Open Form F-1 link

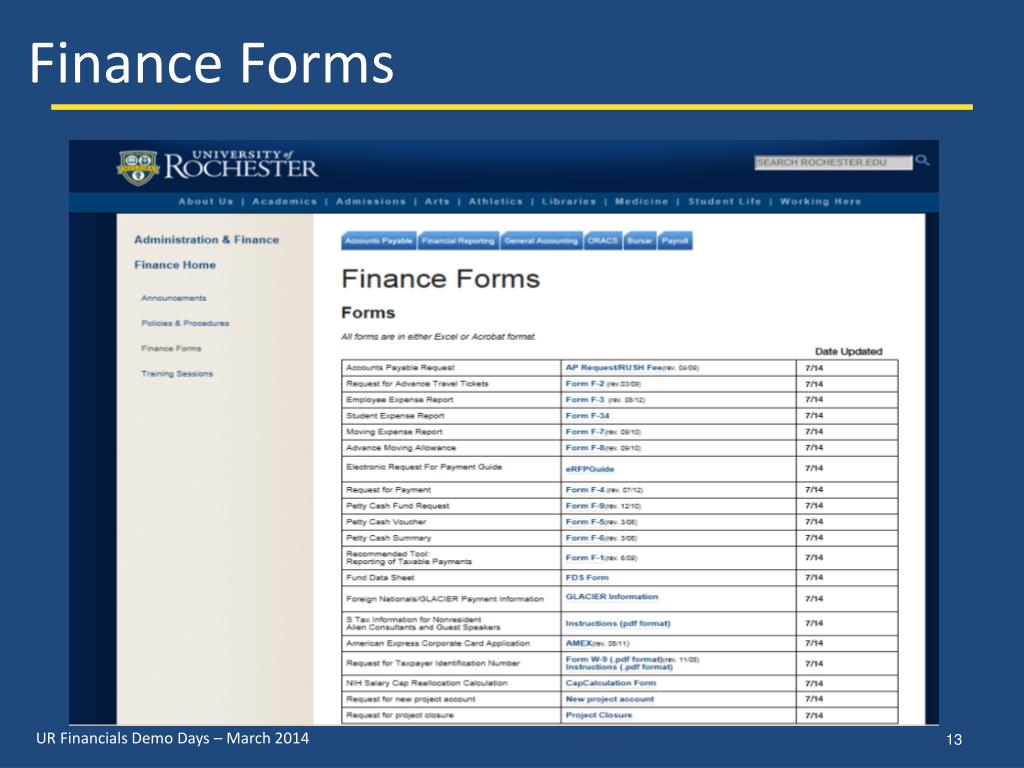584,558
